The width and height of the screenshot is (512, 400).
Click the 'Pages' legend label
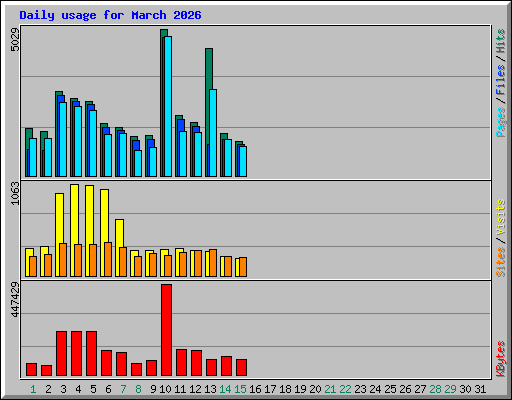point(500,122)
